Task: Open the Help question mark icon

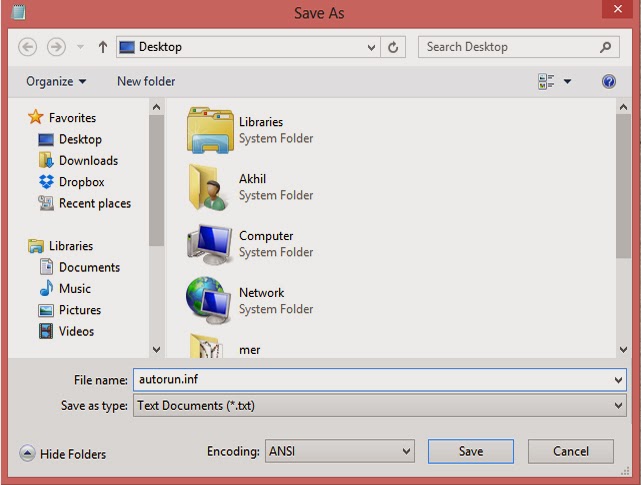Action: (608, 82)
